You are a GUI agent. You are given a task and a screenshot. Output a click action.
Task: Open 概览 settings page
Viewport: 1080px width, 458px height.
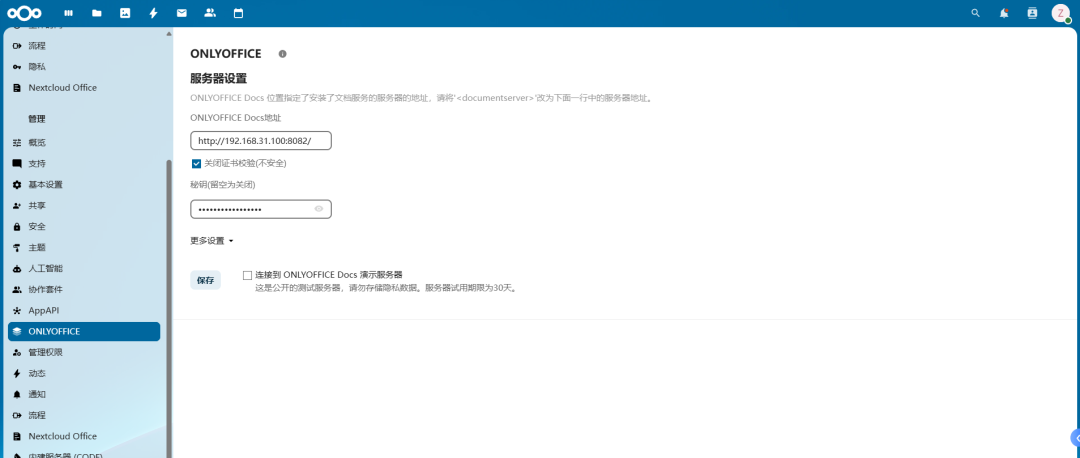(84, 143)
